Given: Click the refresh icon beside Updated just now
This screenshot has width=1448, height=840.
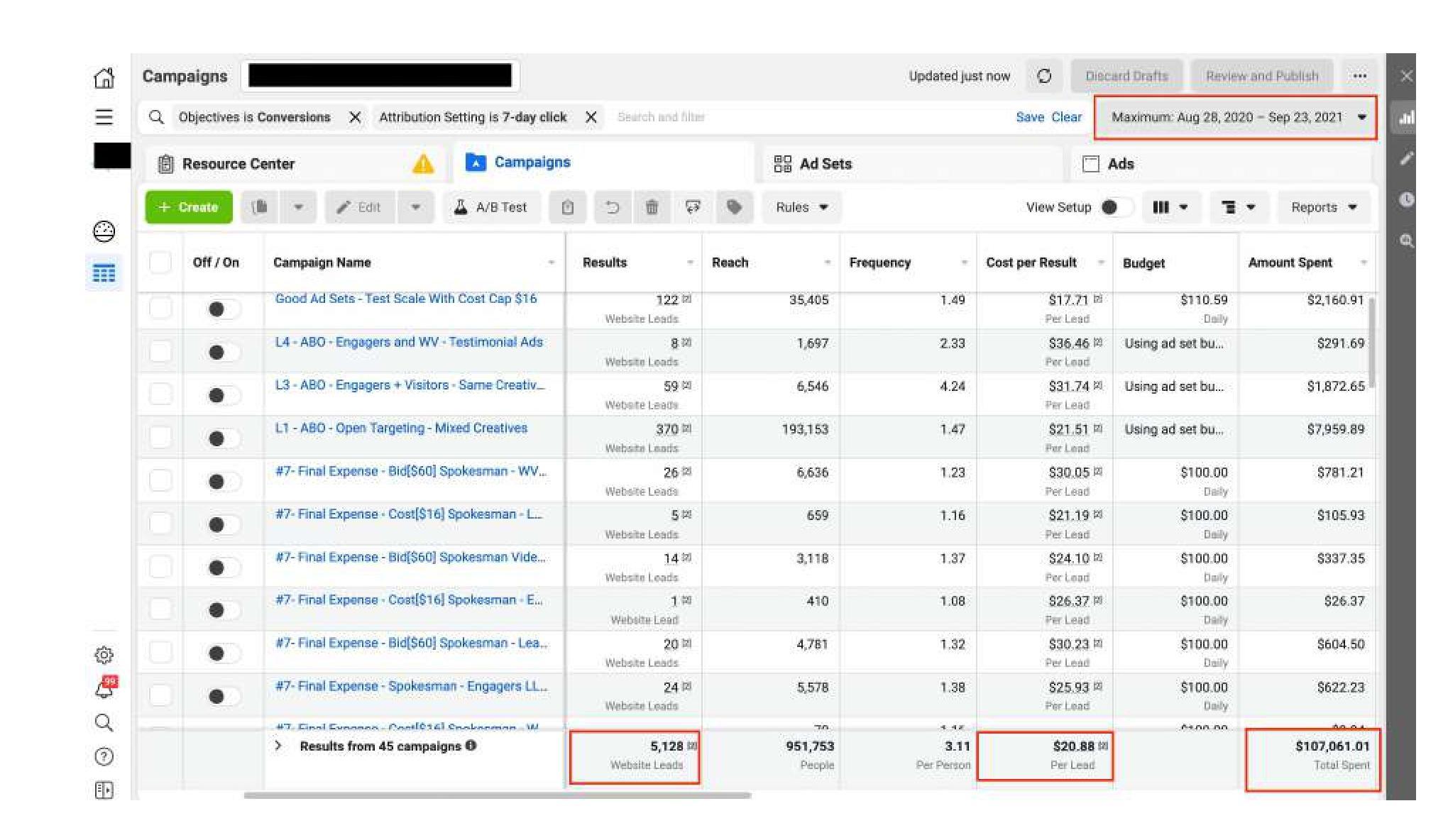Looking at the screenshot, I should pyautogui.click(x=1043, y=76).
